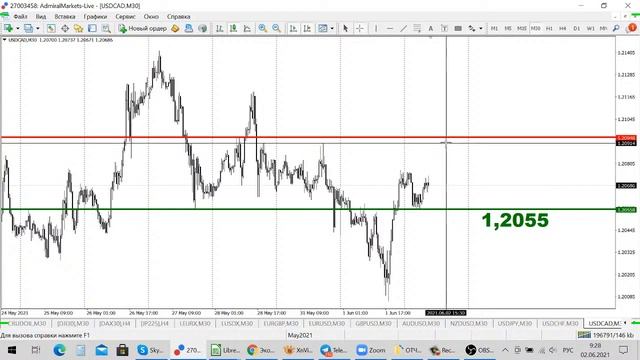Switch to the USDJPY,M30 chart tab
This screenshot has width=640, height=360.
[514, 323]
